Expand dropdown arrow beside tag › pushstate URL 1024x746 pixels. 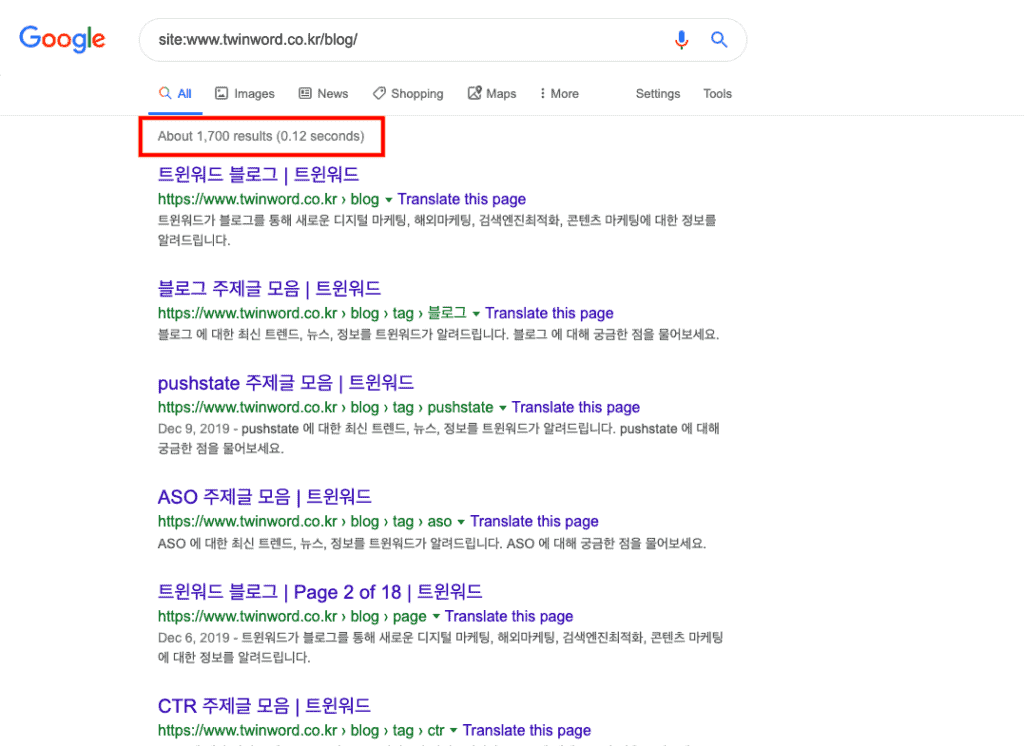pyautogui.click(x=503, y=408)
